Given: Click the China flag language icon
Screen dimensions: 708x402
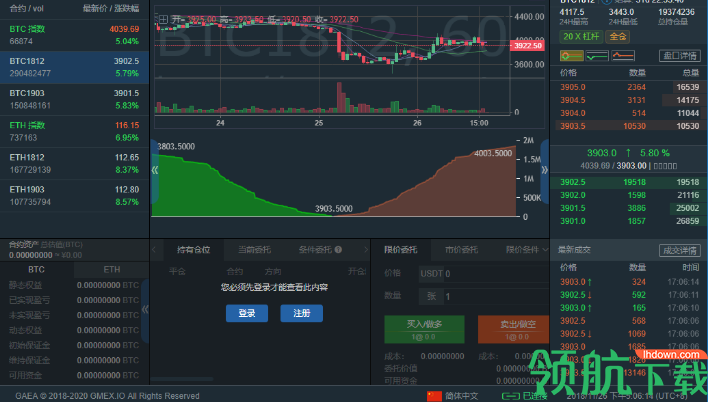Looking at the screenshot, I should tap(434, 396).
